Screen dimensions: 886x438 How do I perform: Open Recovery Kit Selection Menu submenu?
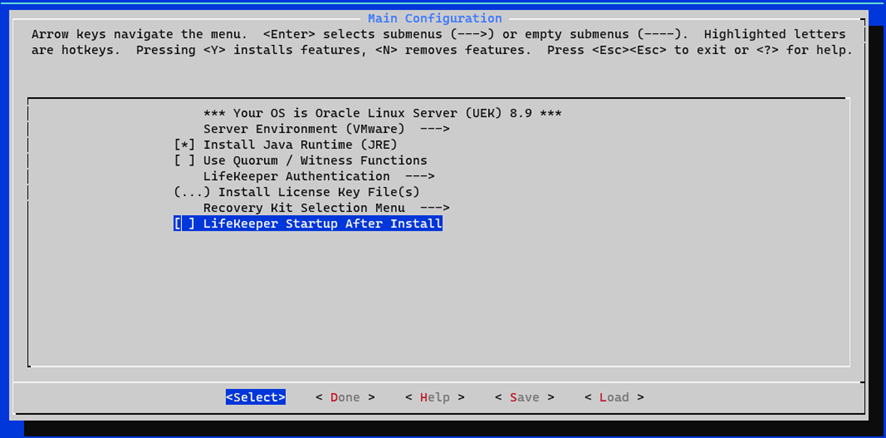pos(326,208)
